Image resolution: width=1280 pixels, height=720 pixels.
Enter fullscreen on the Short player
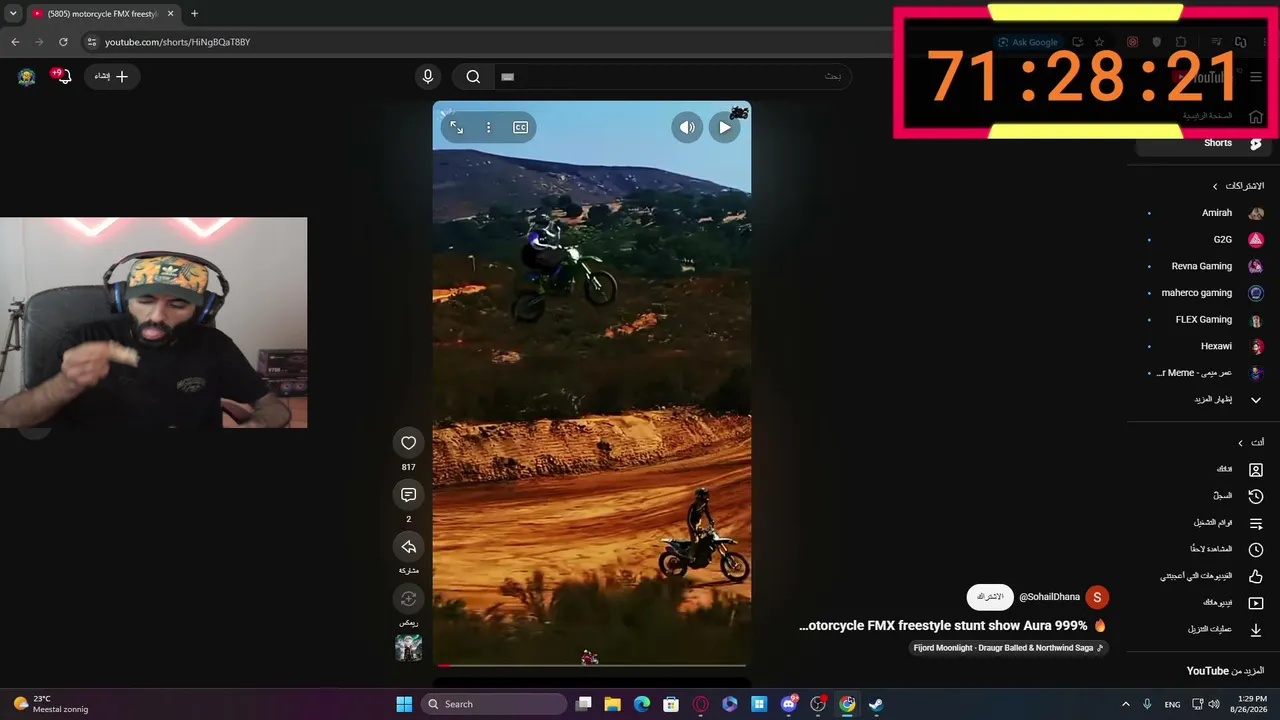click(456, 127)
